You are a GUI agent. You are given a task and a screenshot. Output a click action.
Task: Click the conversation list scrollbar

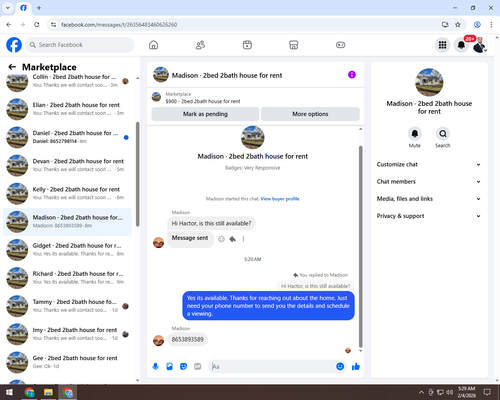(x=137, y=174)
